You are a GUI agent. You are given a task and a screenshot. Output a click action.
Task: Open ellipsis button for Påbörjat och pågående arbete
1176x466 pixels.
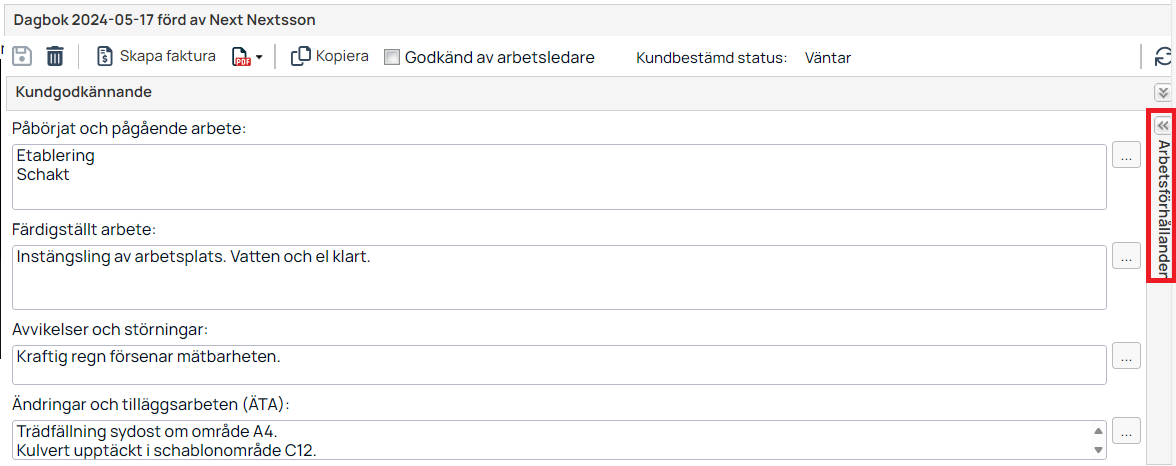point(1126,157)
